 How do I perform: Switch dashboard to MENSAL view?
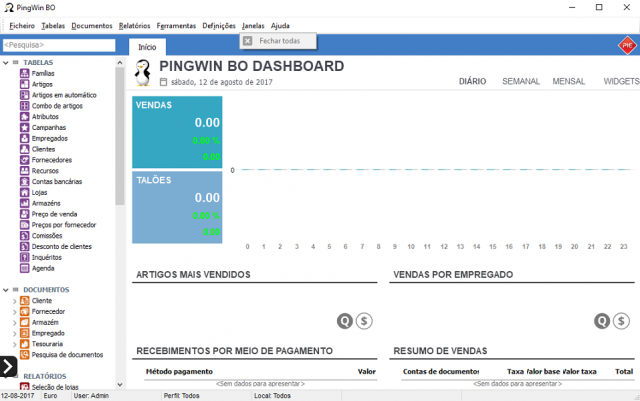pyautogui.click(x=568, y=81)
